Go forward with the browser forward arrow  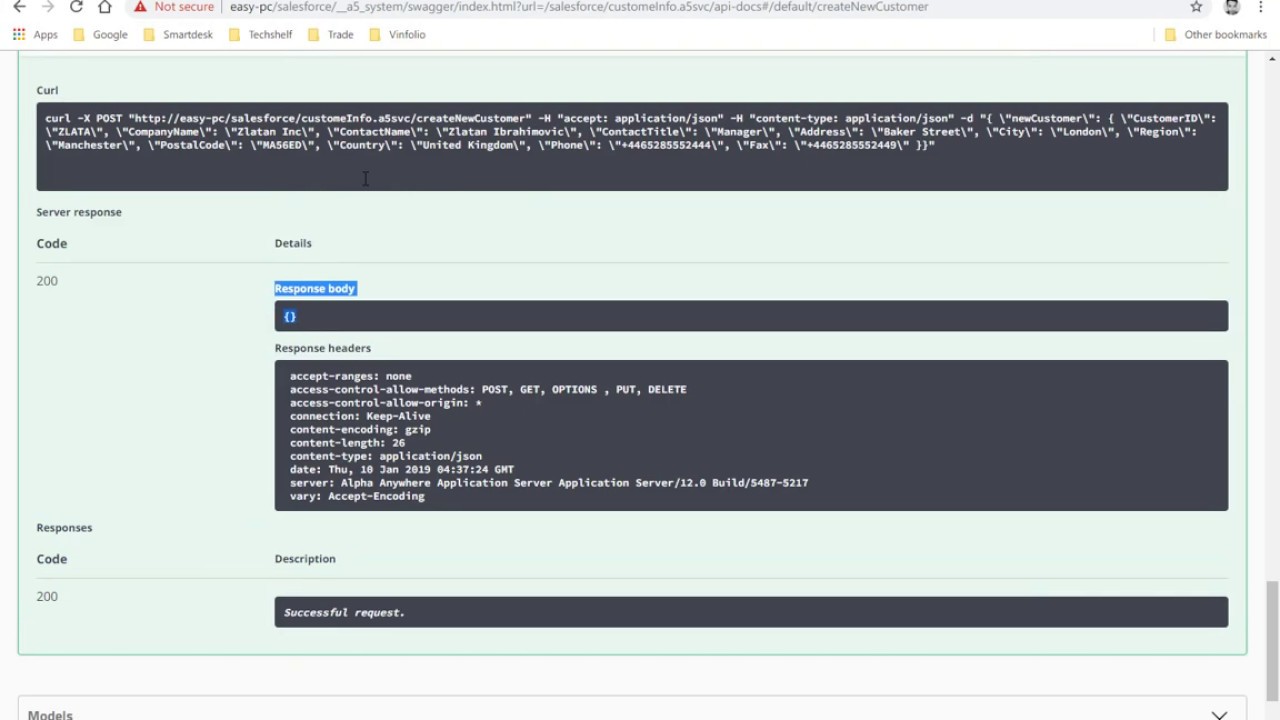(47, 7)
